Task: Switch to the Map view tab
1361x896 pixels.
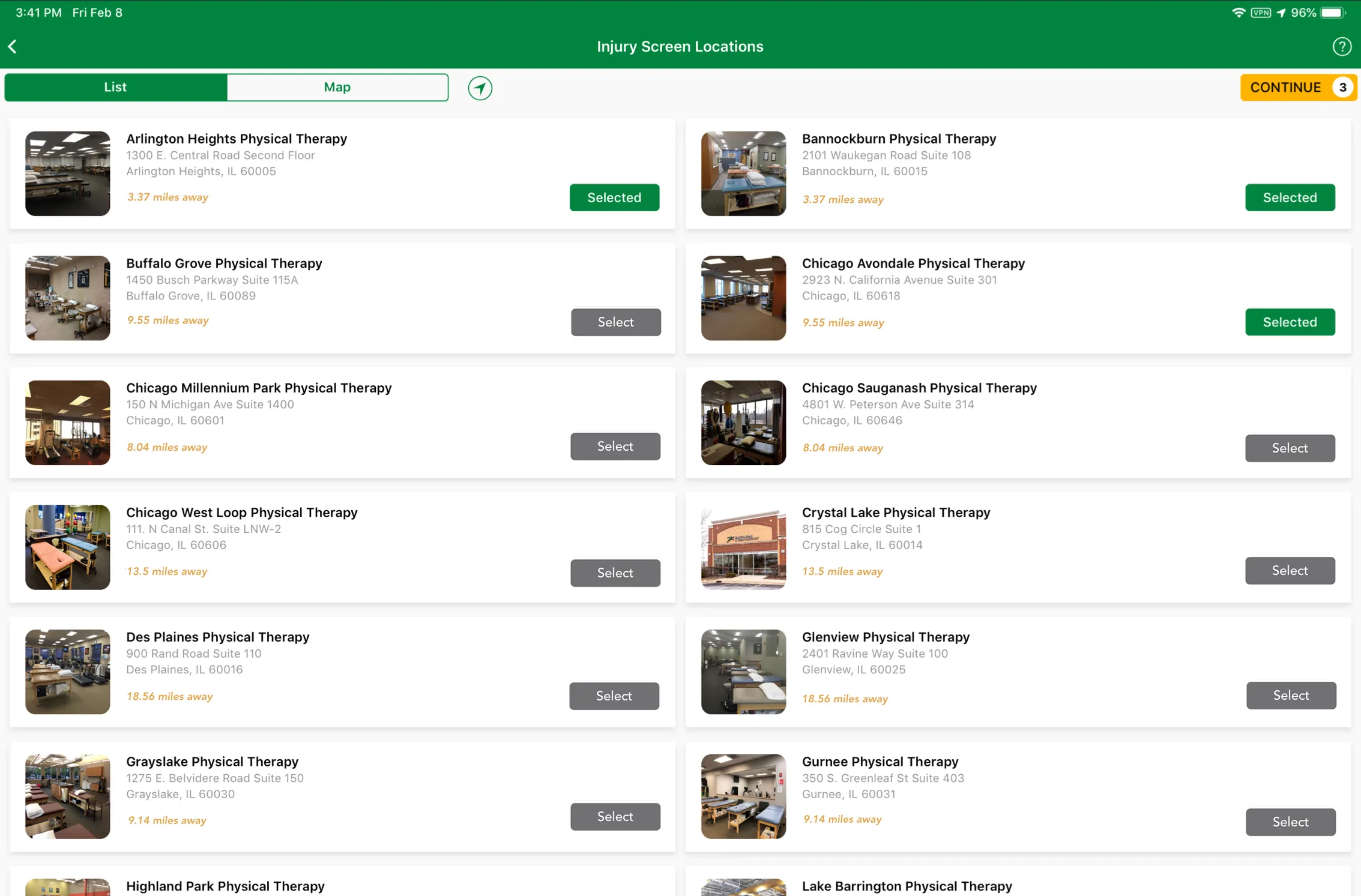Action: (x=337, y=87)
